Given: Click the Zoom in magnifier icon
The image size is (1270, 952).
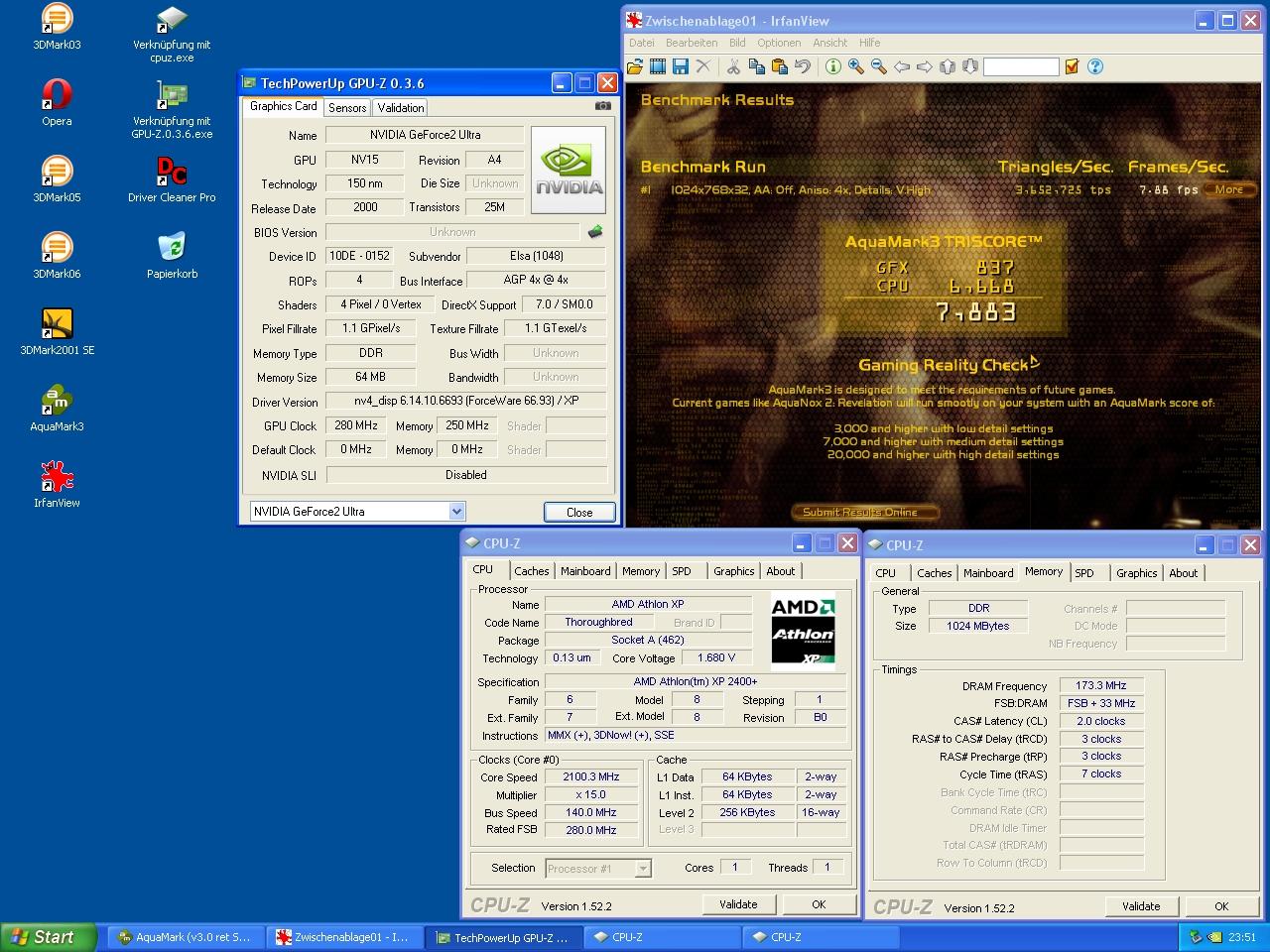Looking at the screenshot, I should tap(855, 66).
